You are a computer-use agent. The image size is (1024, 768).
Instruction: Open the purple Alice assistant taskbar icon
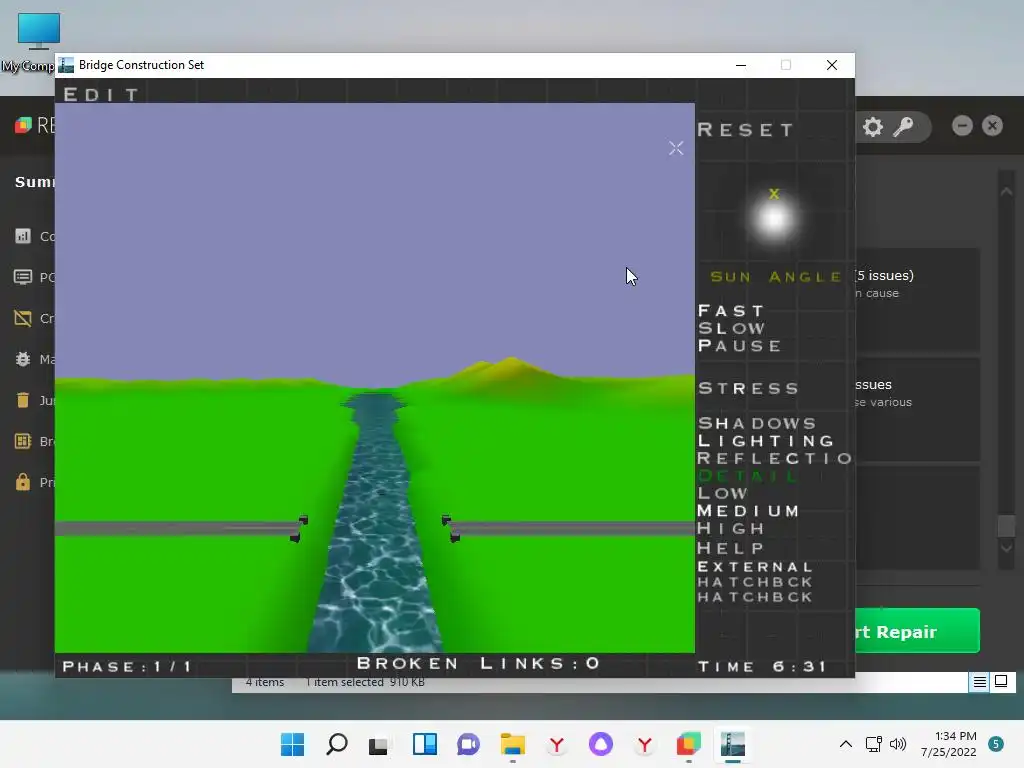coord(601,744)
